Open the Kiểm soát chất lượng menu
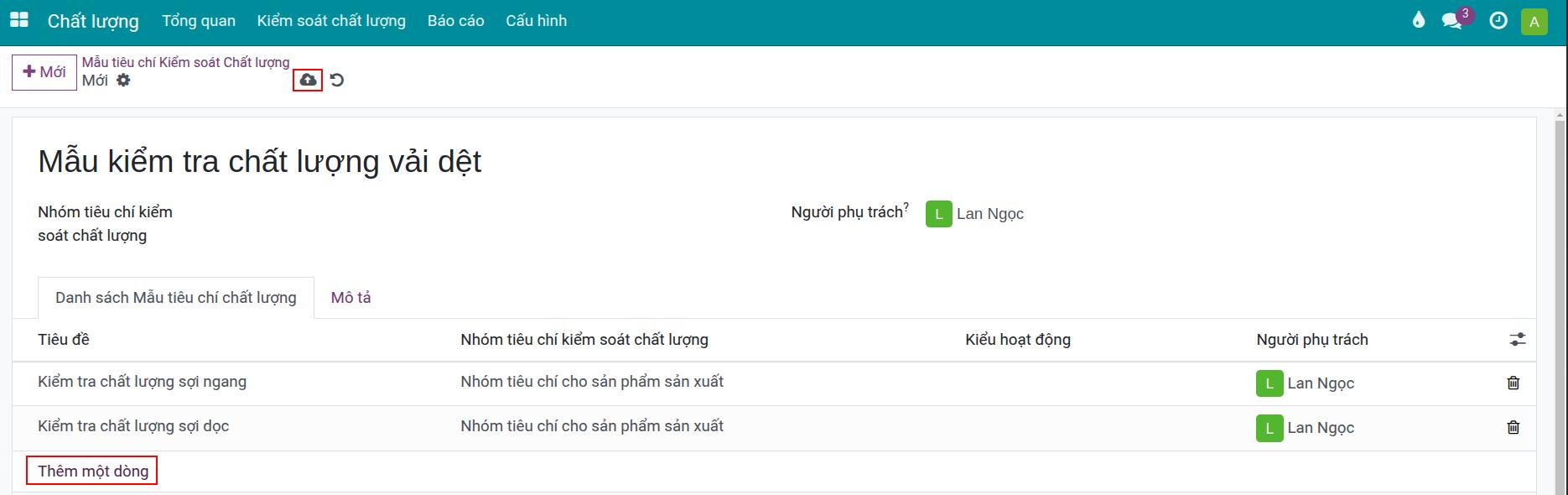The height and width of the screenshot is (495, 1568). pos(331,21)
